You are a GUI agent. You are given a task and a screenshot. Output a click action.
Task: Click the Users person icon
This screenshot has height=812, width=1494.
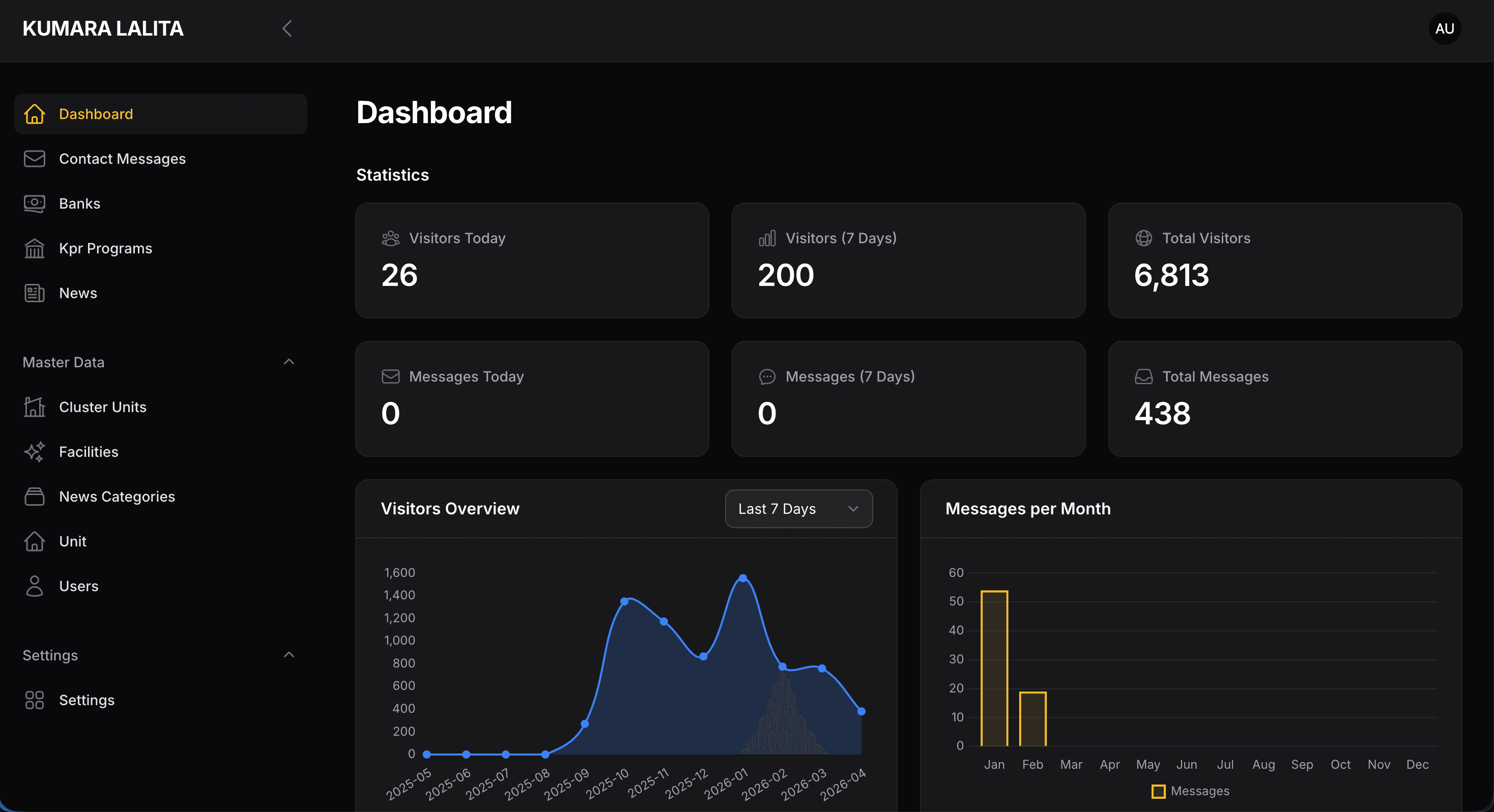34,586
